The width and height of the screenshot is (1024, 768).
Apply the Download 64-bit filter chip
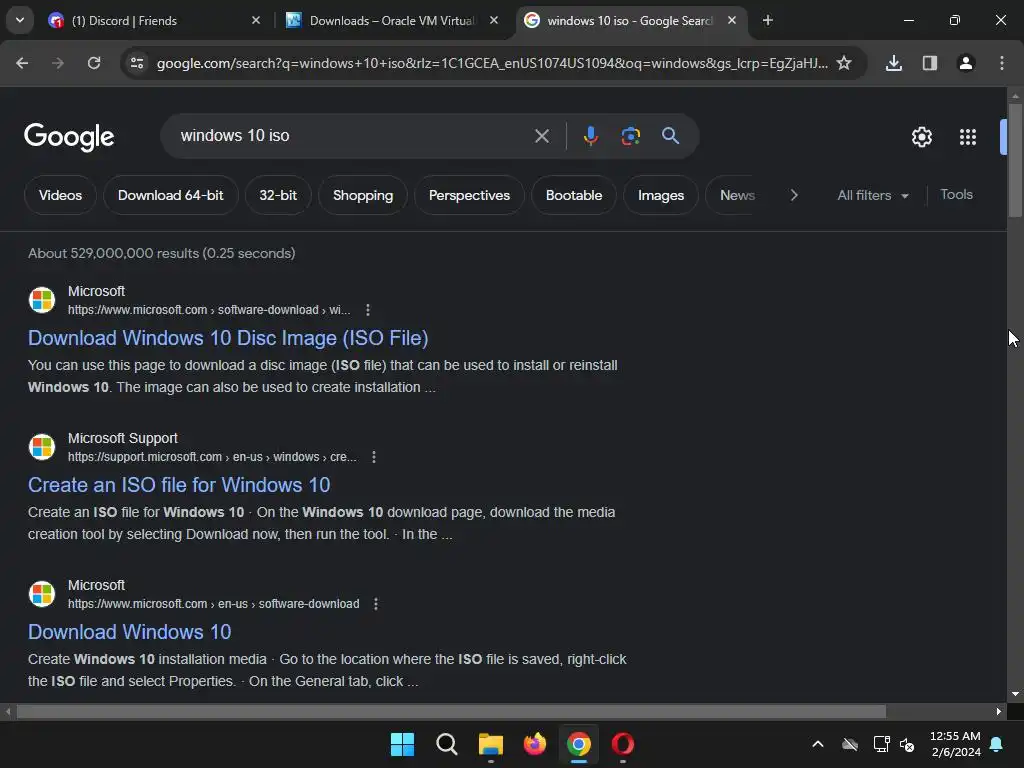click(x=170, y=195)
